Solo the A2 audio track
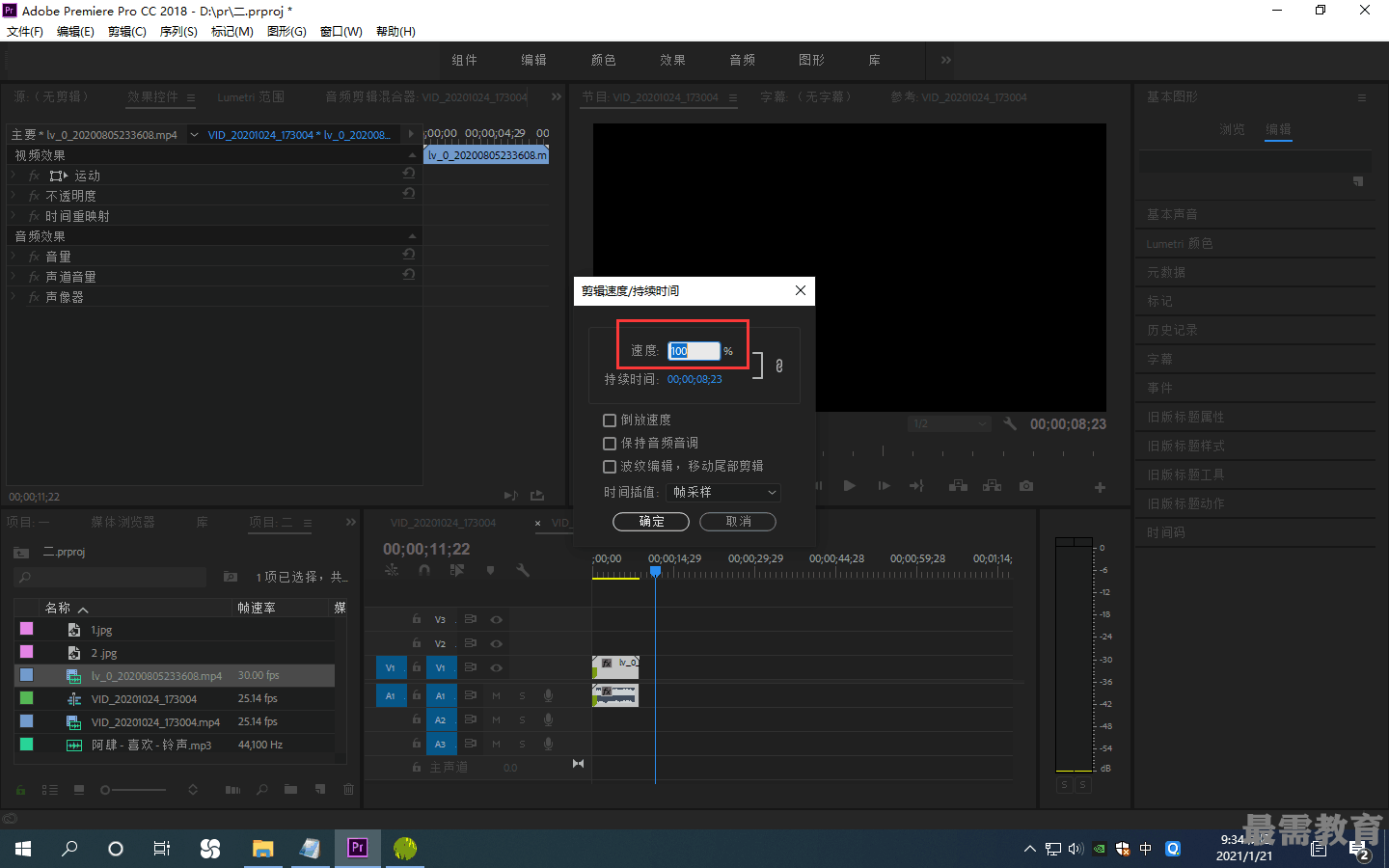The width and height of the screenshot is (1389, 868). [x=522, y=719]
